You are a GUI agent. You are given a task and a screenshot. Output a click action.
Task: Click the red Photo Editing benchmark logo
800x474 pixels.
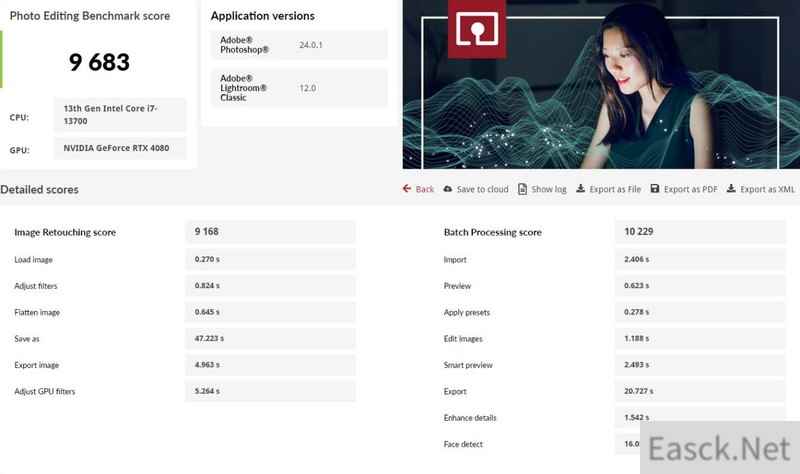[477, 29]
